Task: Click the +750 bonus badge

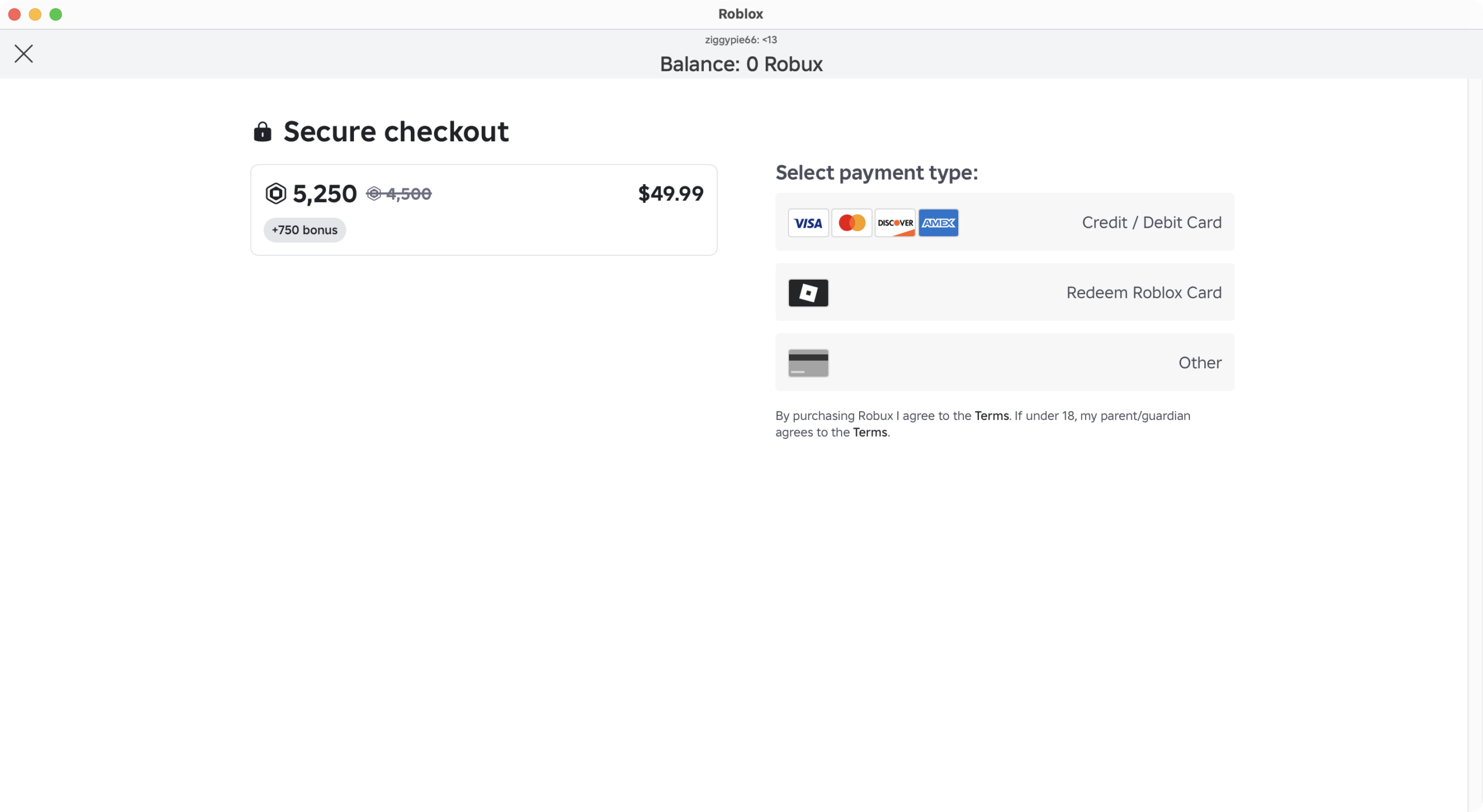Action: click(304, 230)
